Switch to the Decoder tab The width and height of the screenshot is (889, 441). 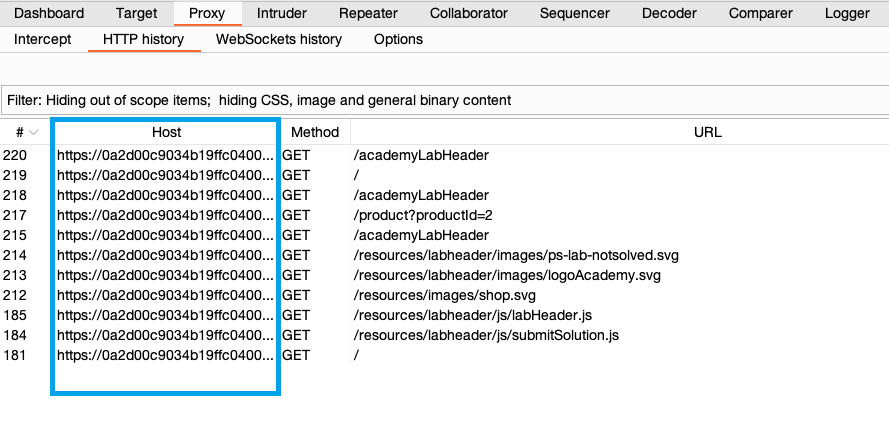tap(670, 14)
